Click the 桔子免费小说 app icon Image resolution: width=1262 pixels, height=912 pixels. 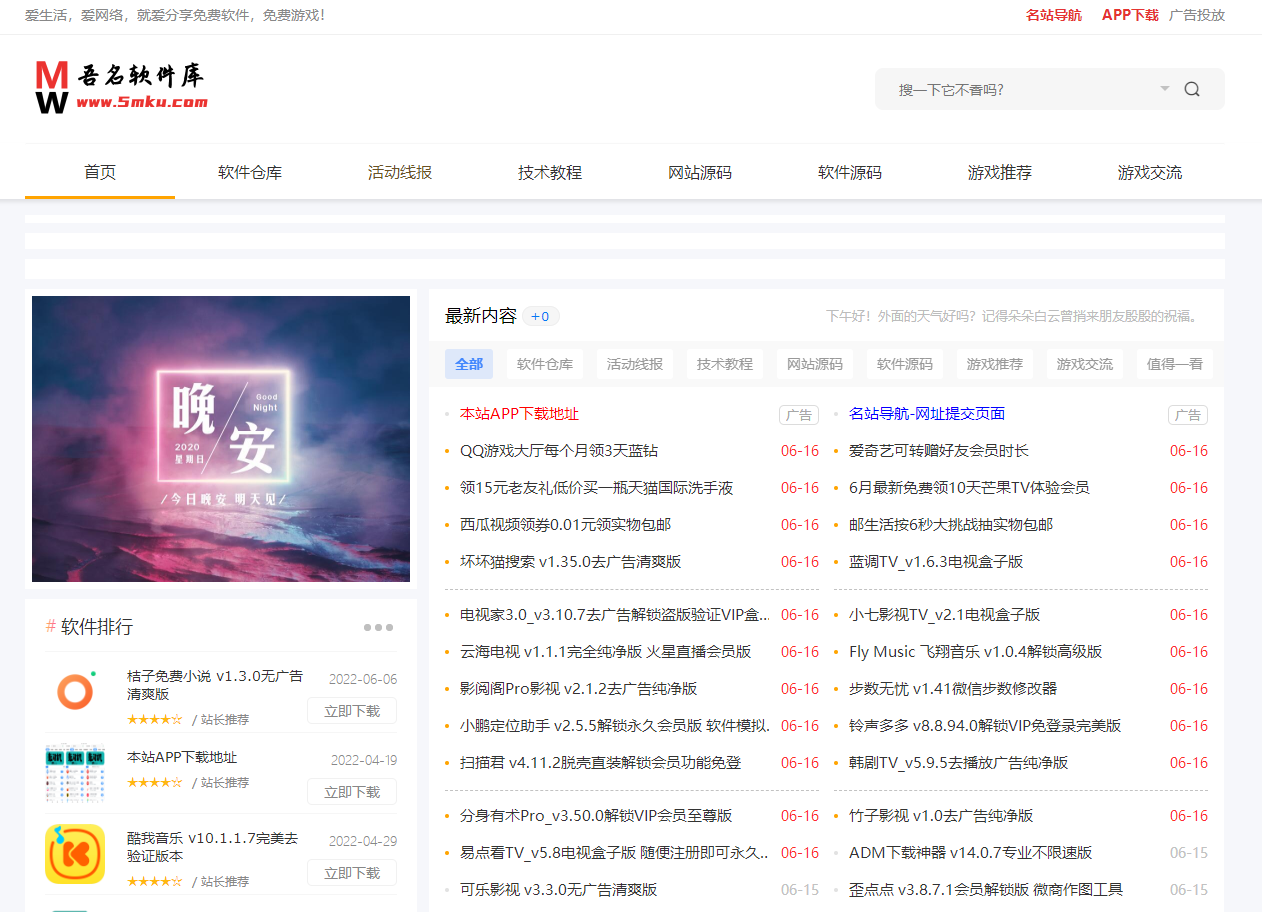point(74,691)
